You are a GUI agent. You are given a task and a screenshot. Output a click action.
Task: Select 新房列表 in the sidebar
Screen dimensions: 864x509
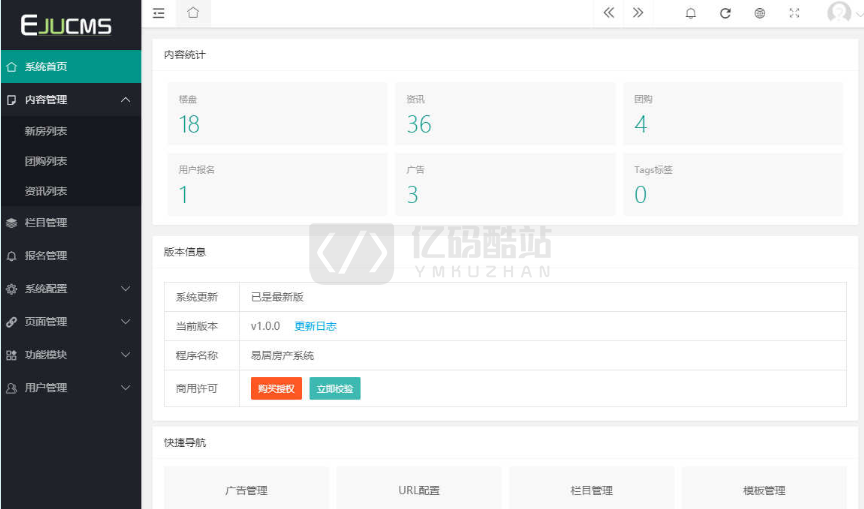tap(46, 131)
